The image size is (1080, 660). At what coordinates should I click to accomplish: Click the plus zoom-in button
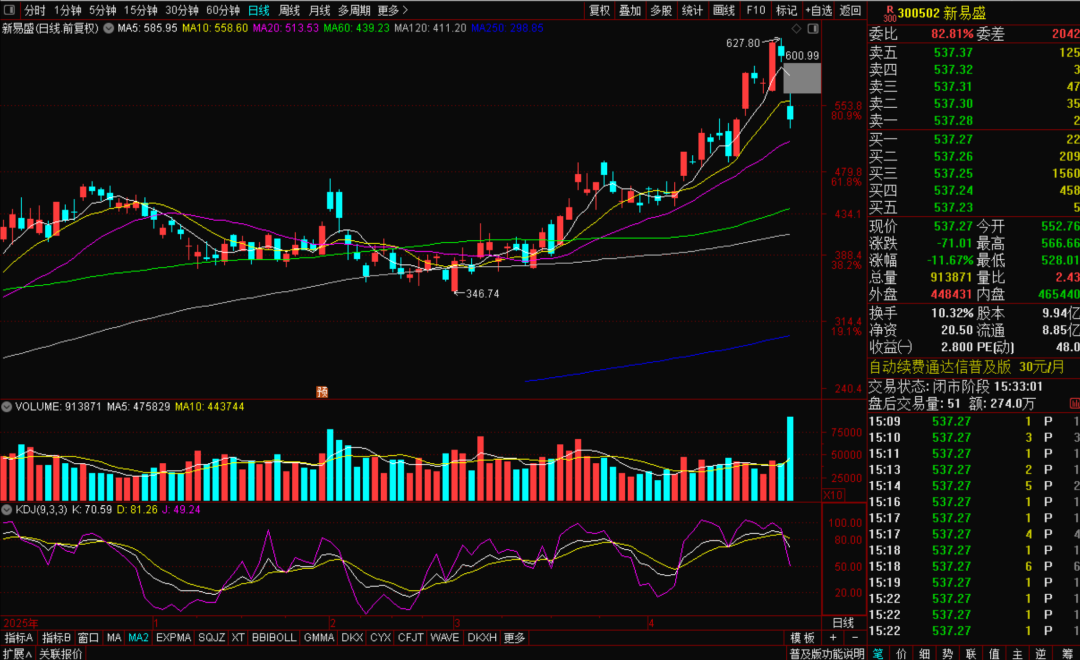point(831,638)
